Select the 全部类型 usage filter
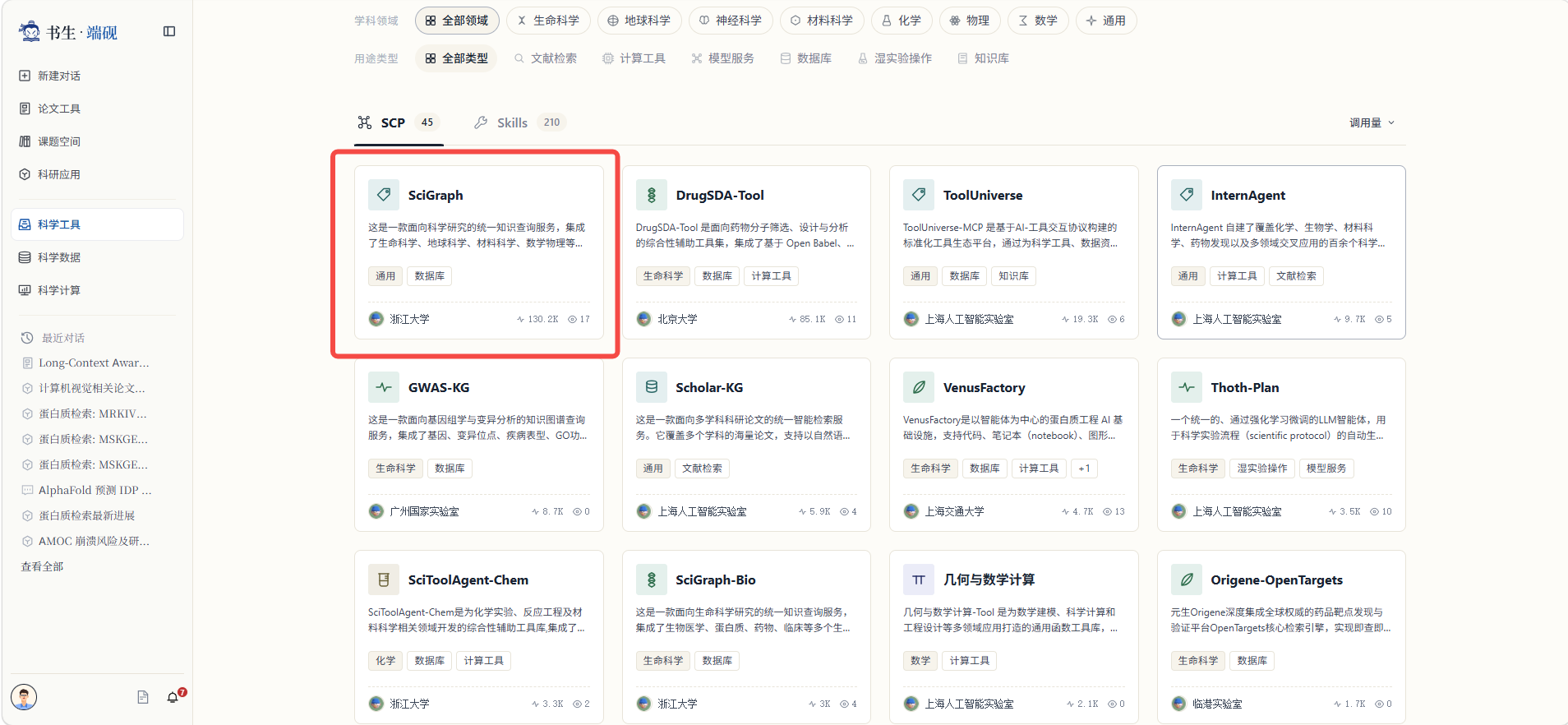The height and width of the screenshot is (725, 1568). point(457,58)
